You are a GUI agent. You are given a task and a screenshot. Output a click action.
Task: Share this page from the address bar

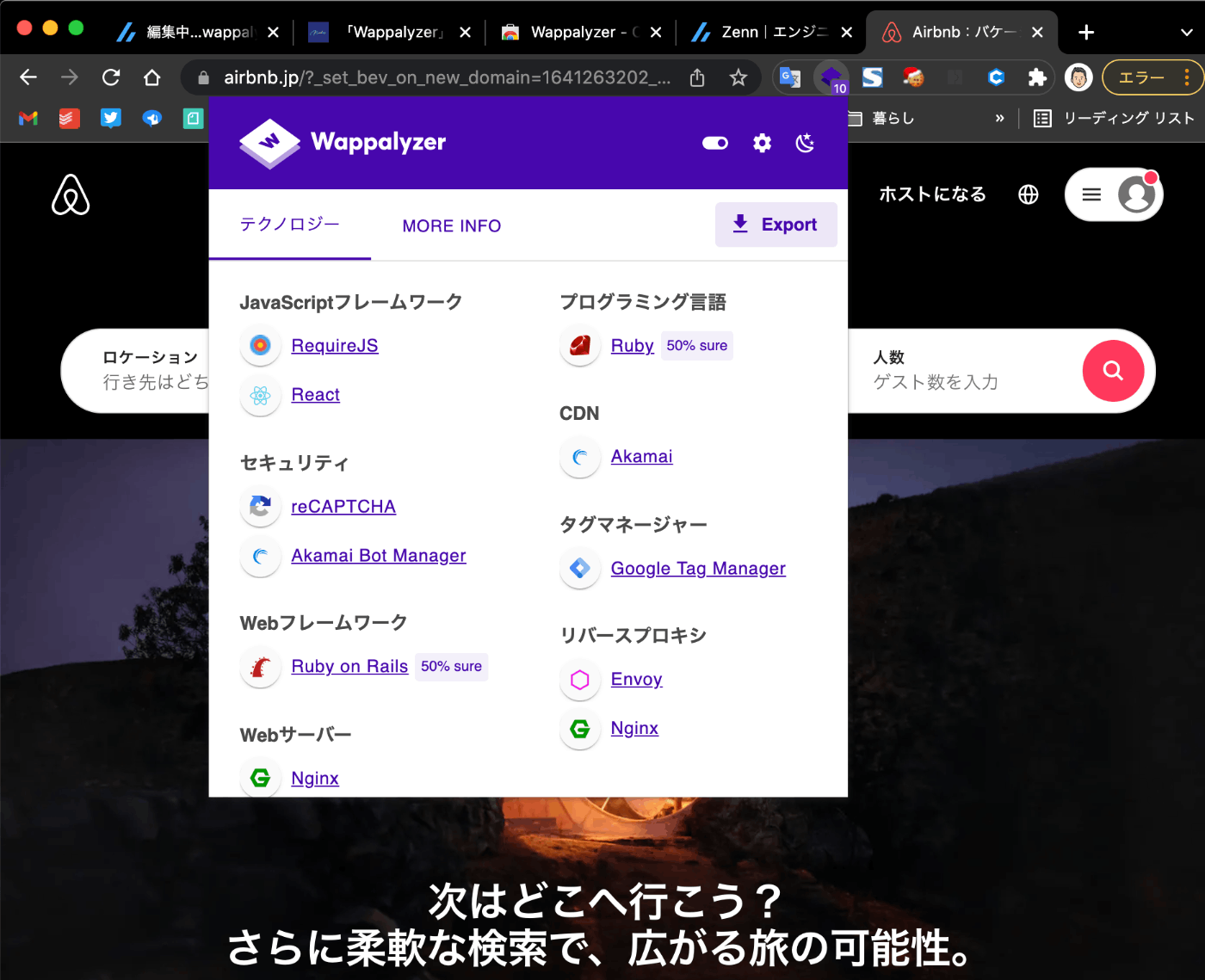point(697,77)
